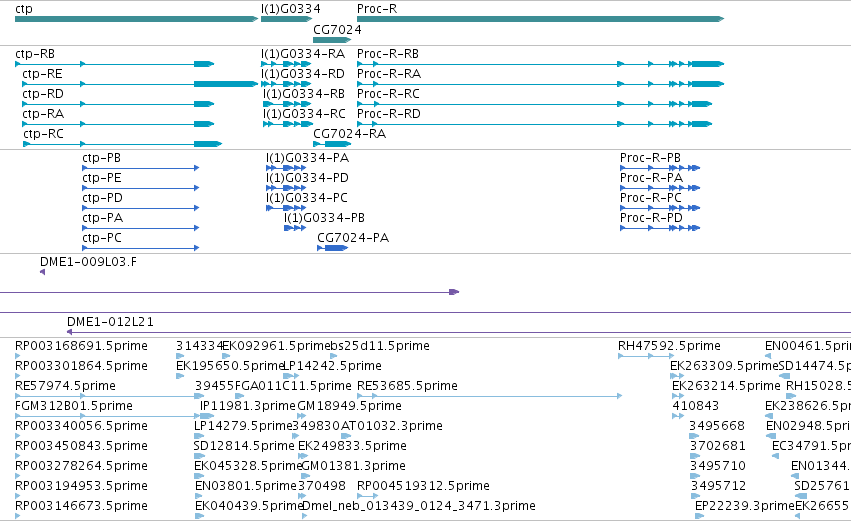Click RP003168691.5prime EST label

(81, 346)
